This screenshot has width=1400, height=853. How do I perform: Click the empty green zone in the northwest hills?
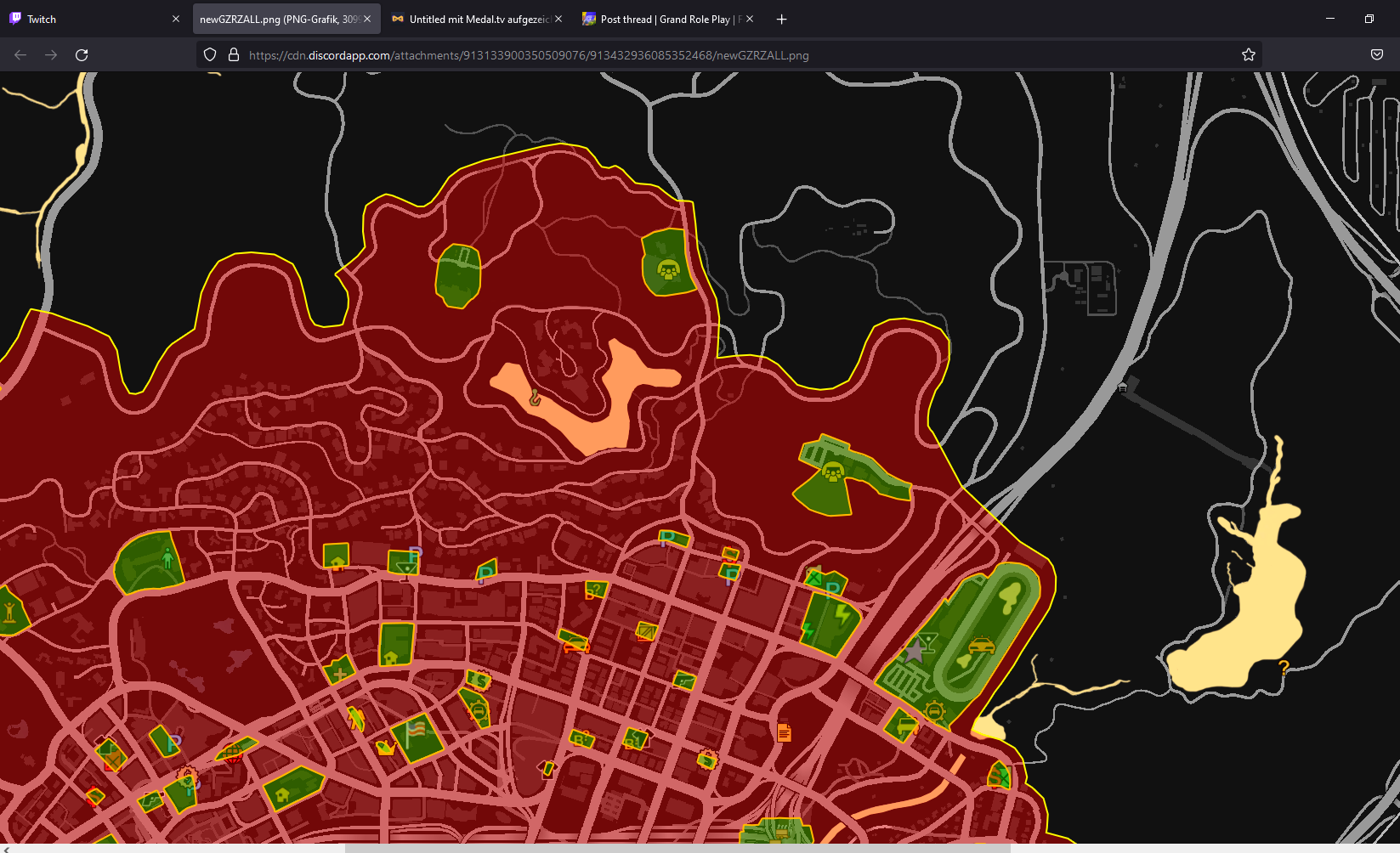pos(458,275)
